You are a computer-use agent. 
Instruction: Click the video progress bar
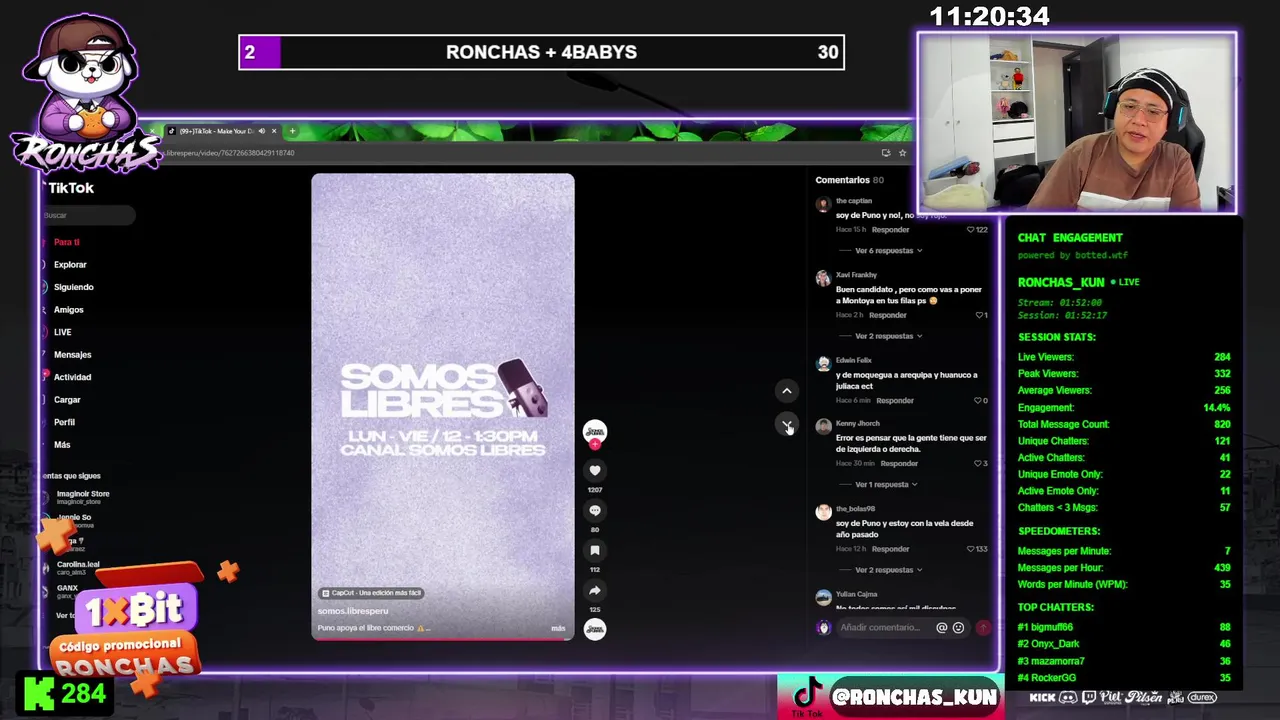(x=443, y=638)
